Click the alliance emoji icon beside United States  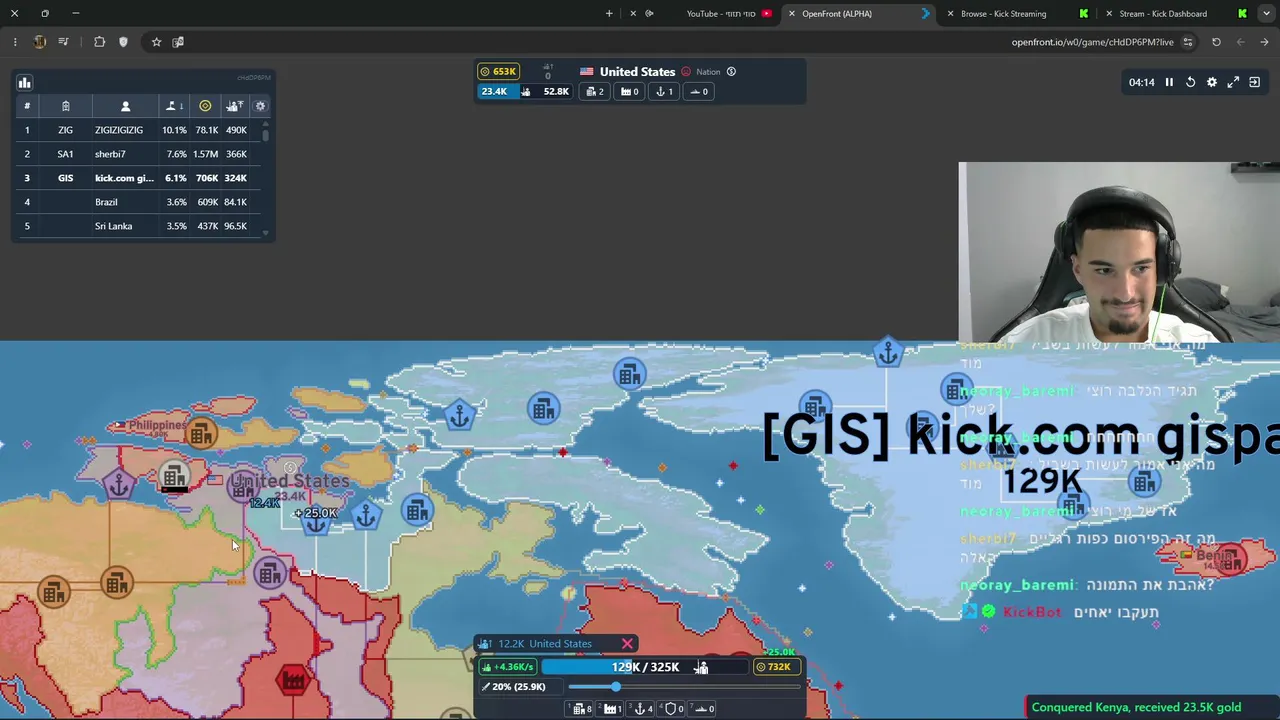(x=686, y=72)
